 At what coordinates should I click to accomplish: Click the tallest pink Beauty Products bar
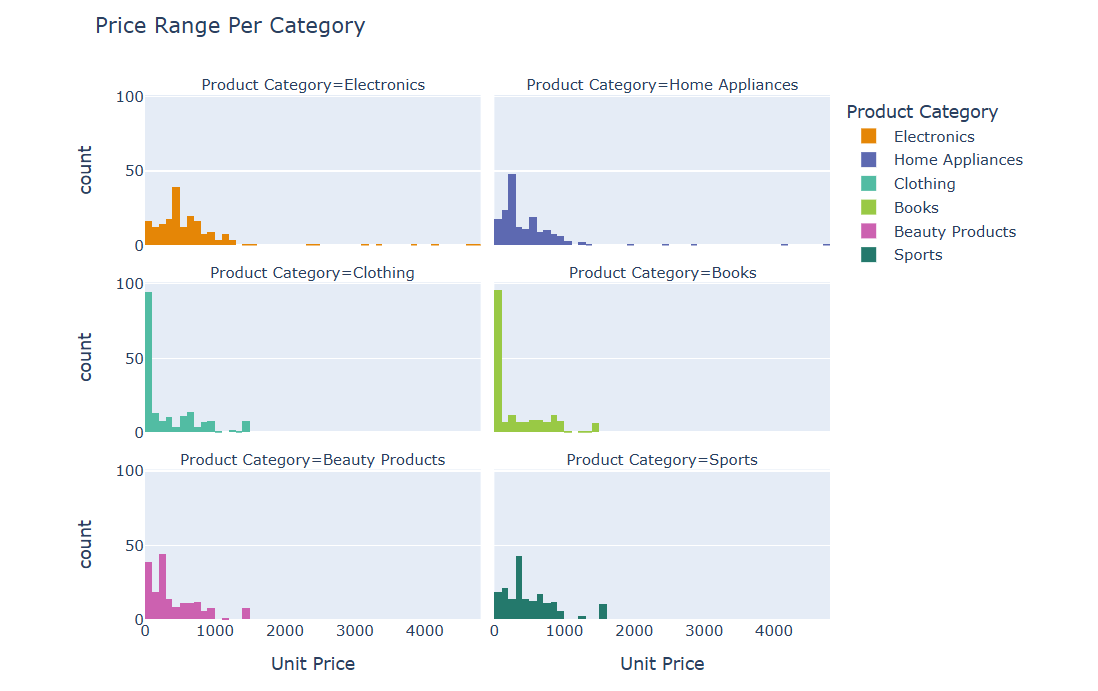tap(162, 587)
